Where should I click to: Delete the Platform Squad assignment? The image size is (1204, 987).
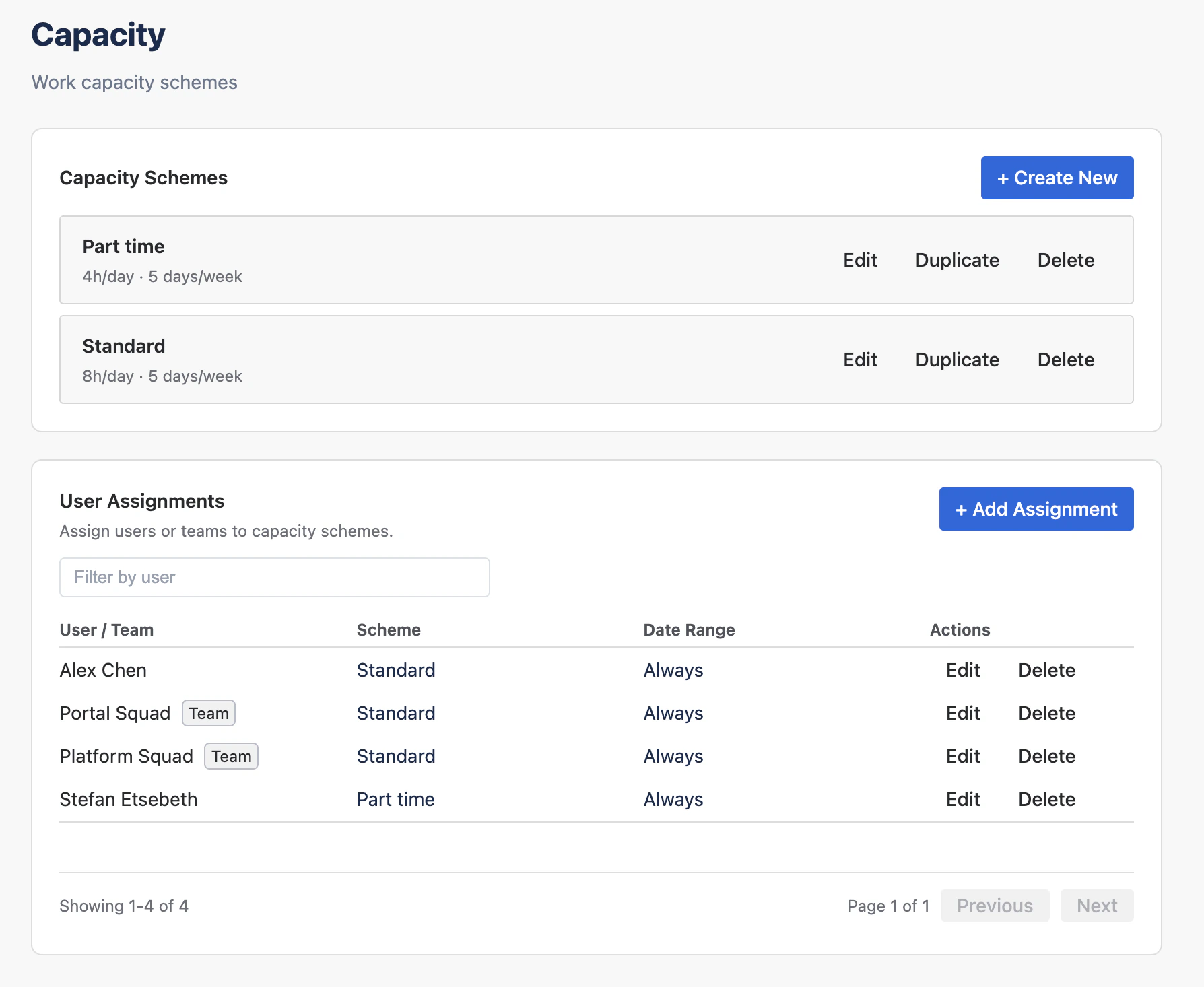coord(1046,756)
